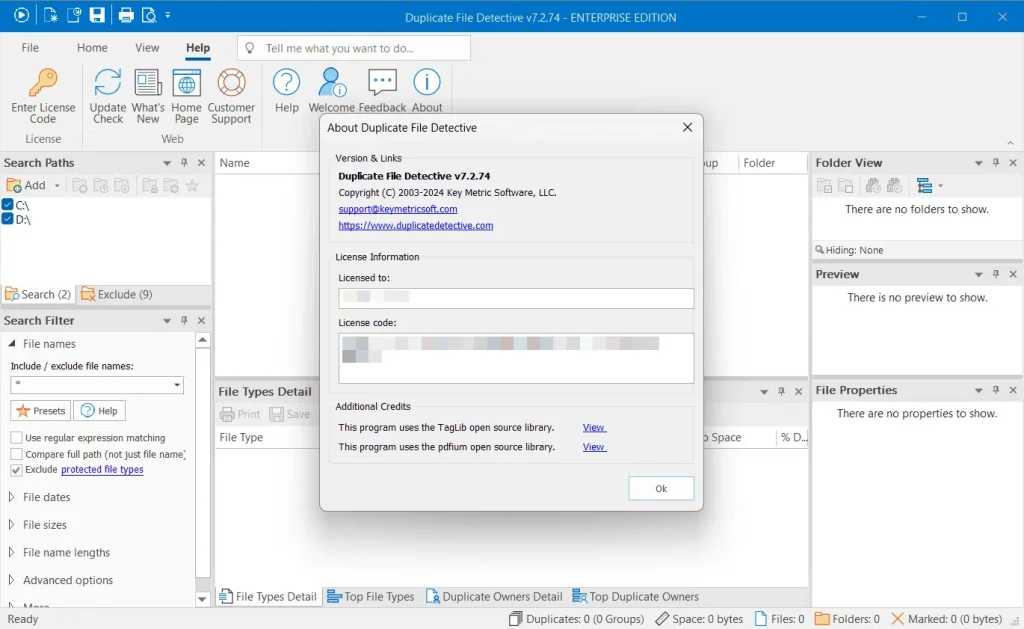Switch to the Home ribbon tab
The height and width of the screenshot is (629, 1024).
pos(92,47)
